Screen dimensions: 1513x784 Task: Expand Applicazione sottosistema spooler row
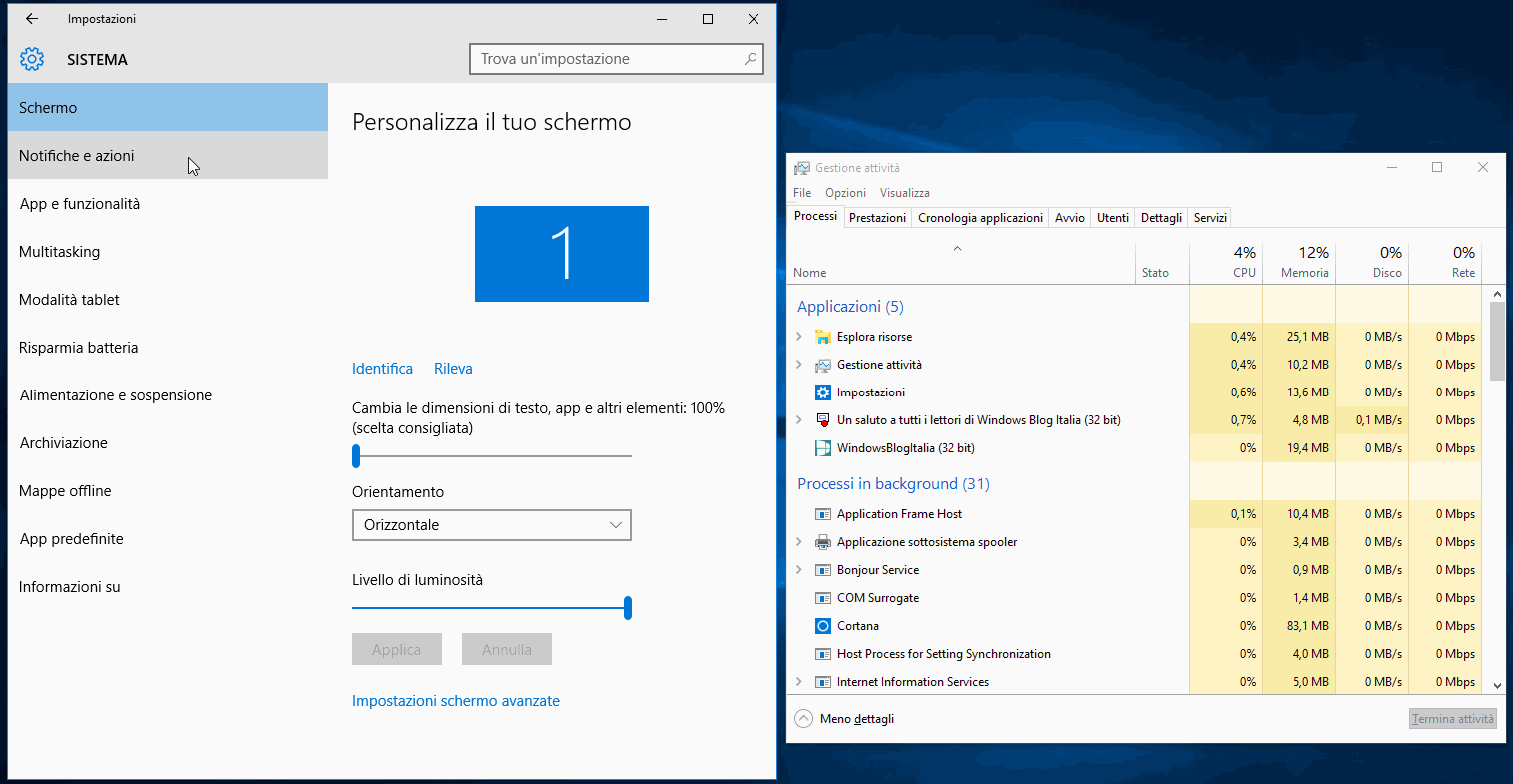(799, 542)
